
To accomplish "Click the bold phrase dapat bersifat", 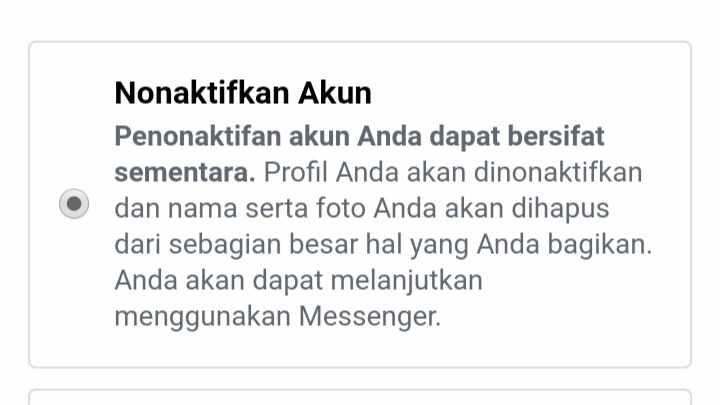I will point(517,136).
